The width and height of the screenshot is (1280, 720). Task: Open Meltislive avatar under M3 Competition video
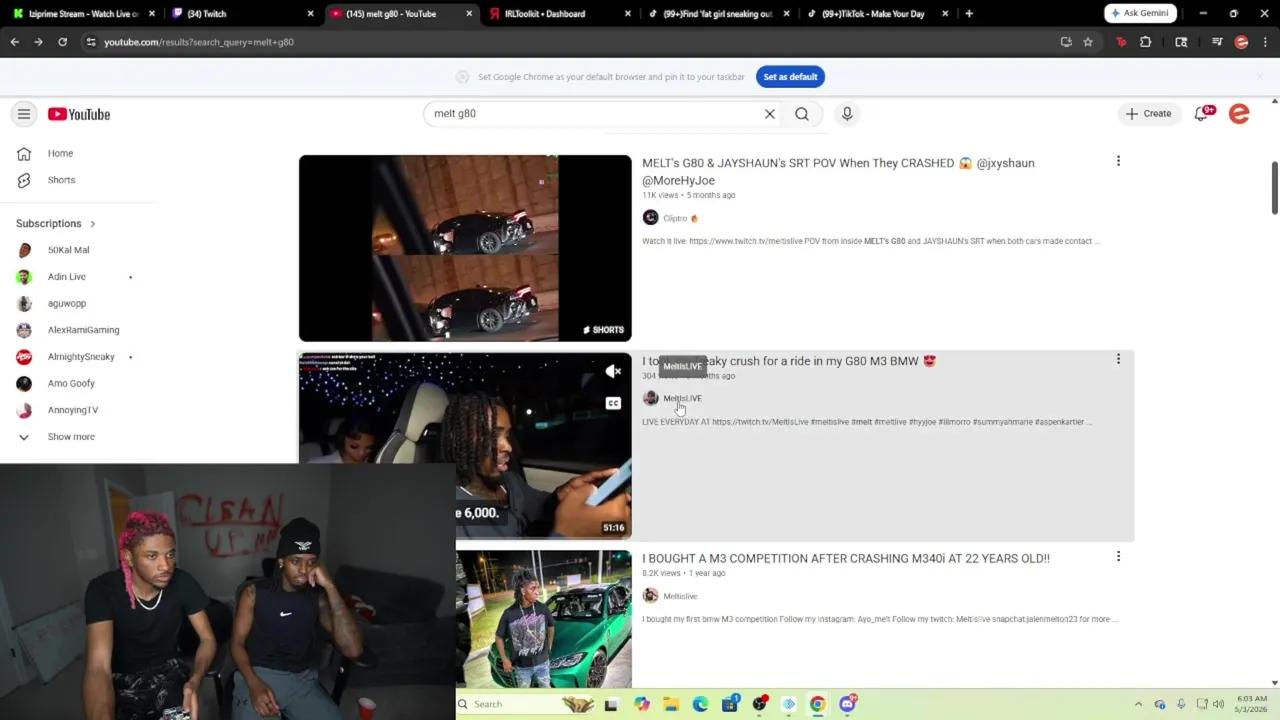[x=650, y=596]
